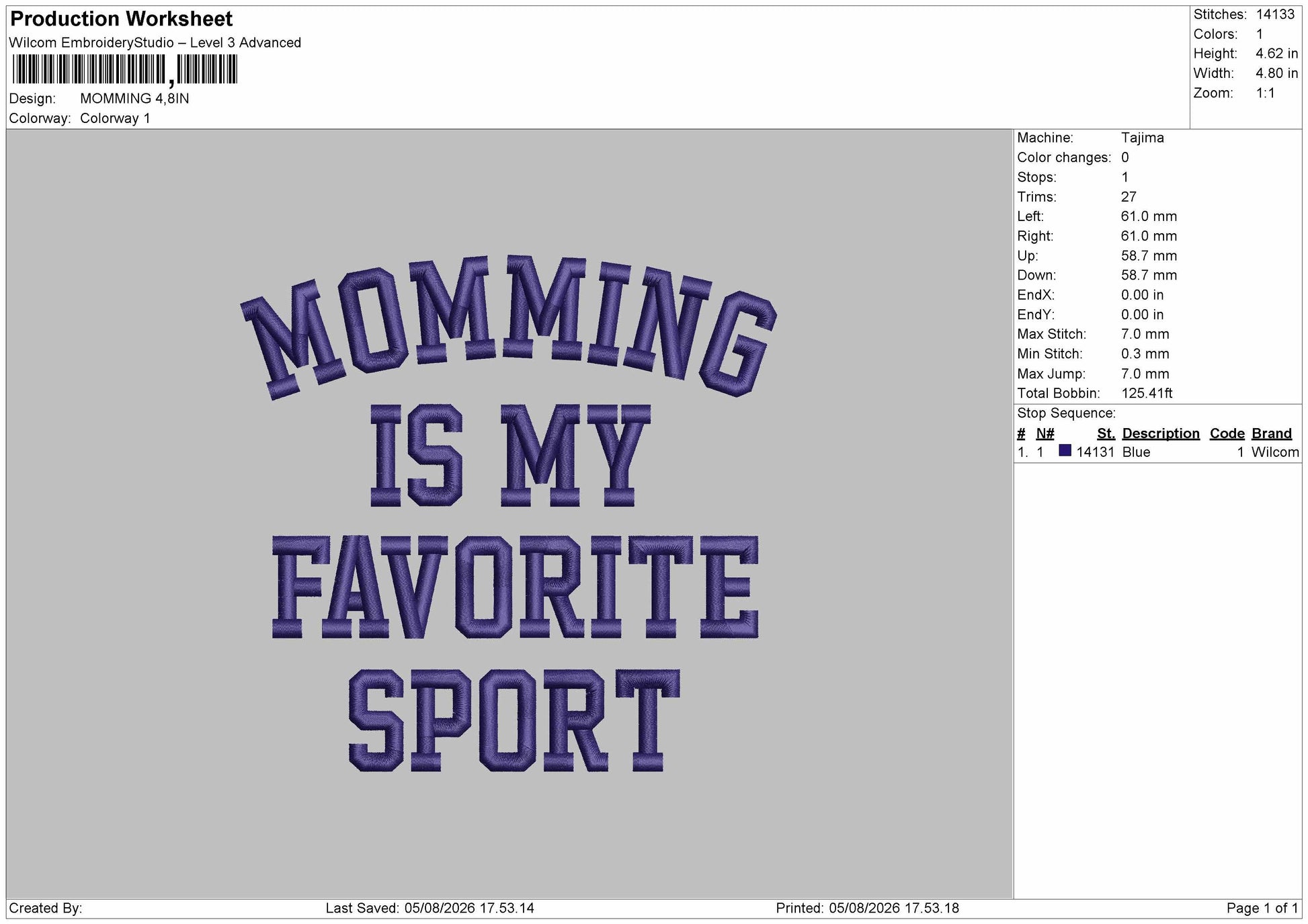Click the 'Blue' color description
Image resolution: width=1308 pixels, height=924 pixels.
[x=1136, y=452]
